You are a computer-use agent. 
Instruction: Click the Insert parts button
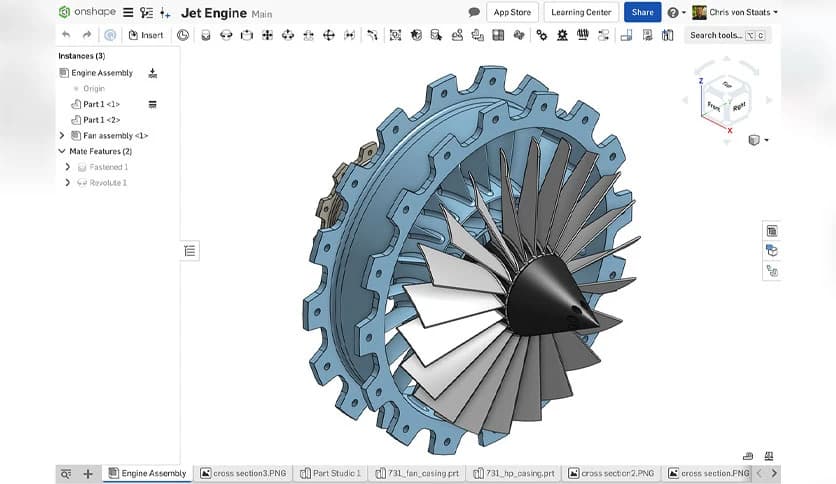146,35
